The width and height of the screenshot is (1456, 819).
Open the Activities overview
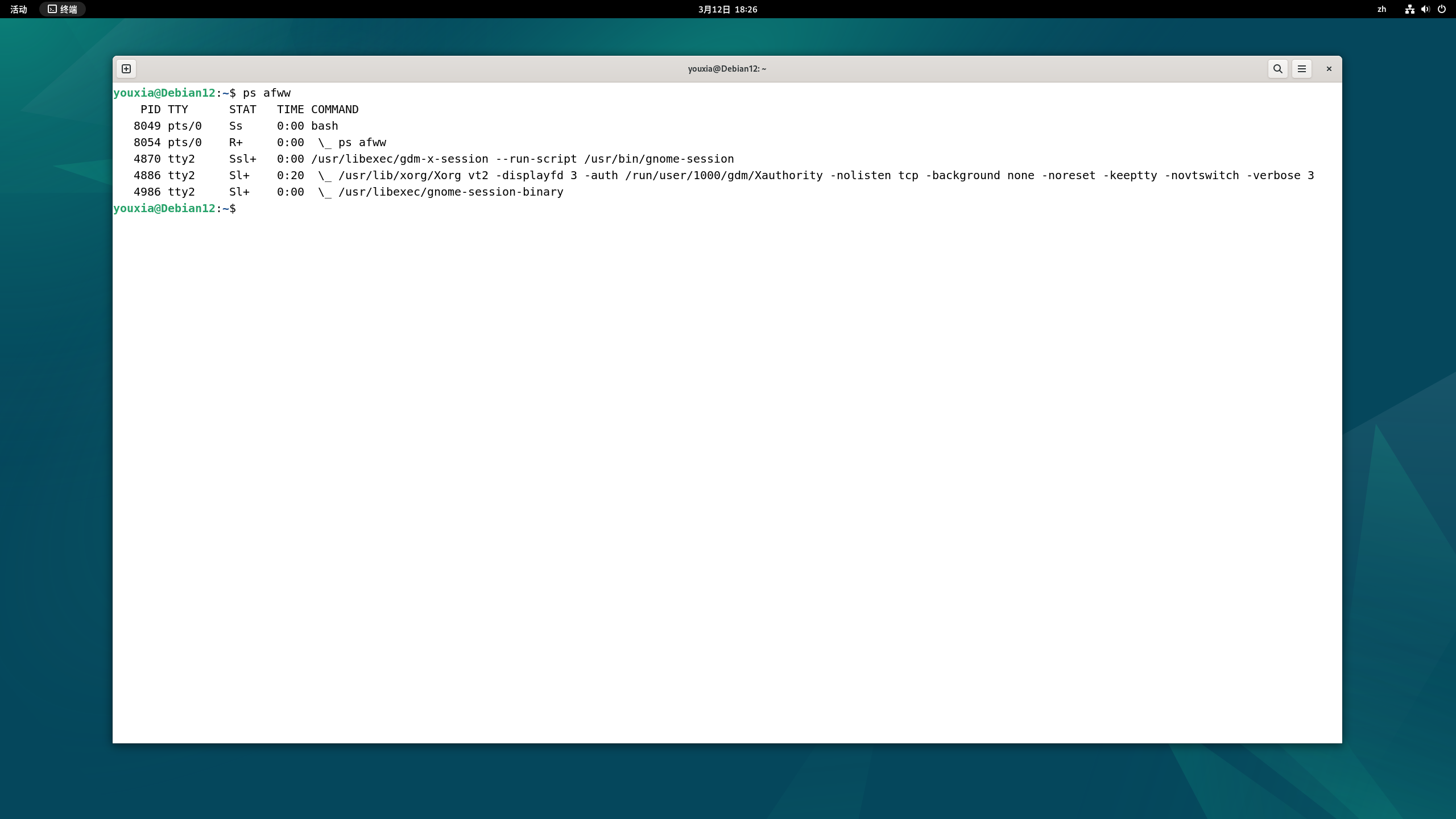19,9
